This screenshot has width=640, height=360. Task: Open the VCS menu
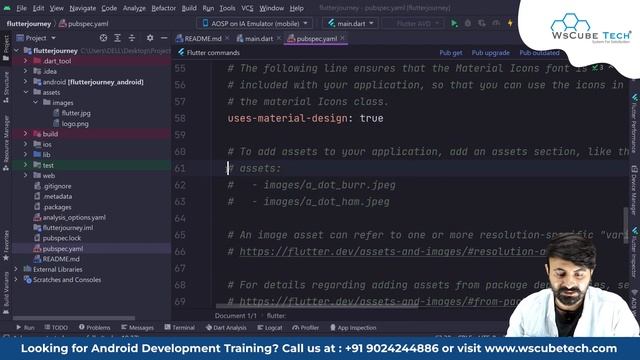(247, 8)
